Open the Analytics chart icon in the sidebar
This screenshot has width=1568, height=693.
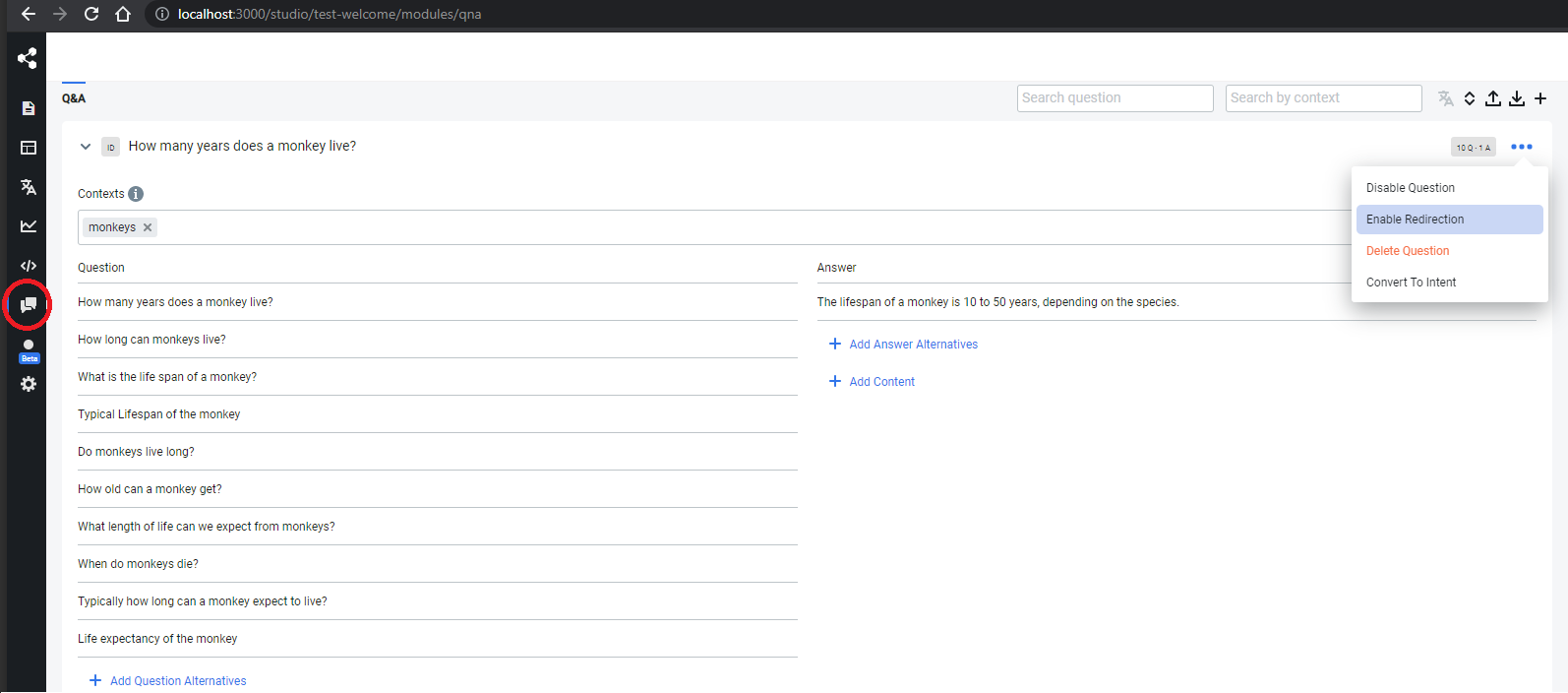29,226
